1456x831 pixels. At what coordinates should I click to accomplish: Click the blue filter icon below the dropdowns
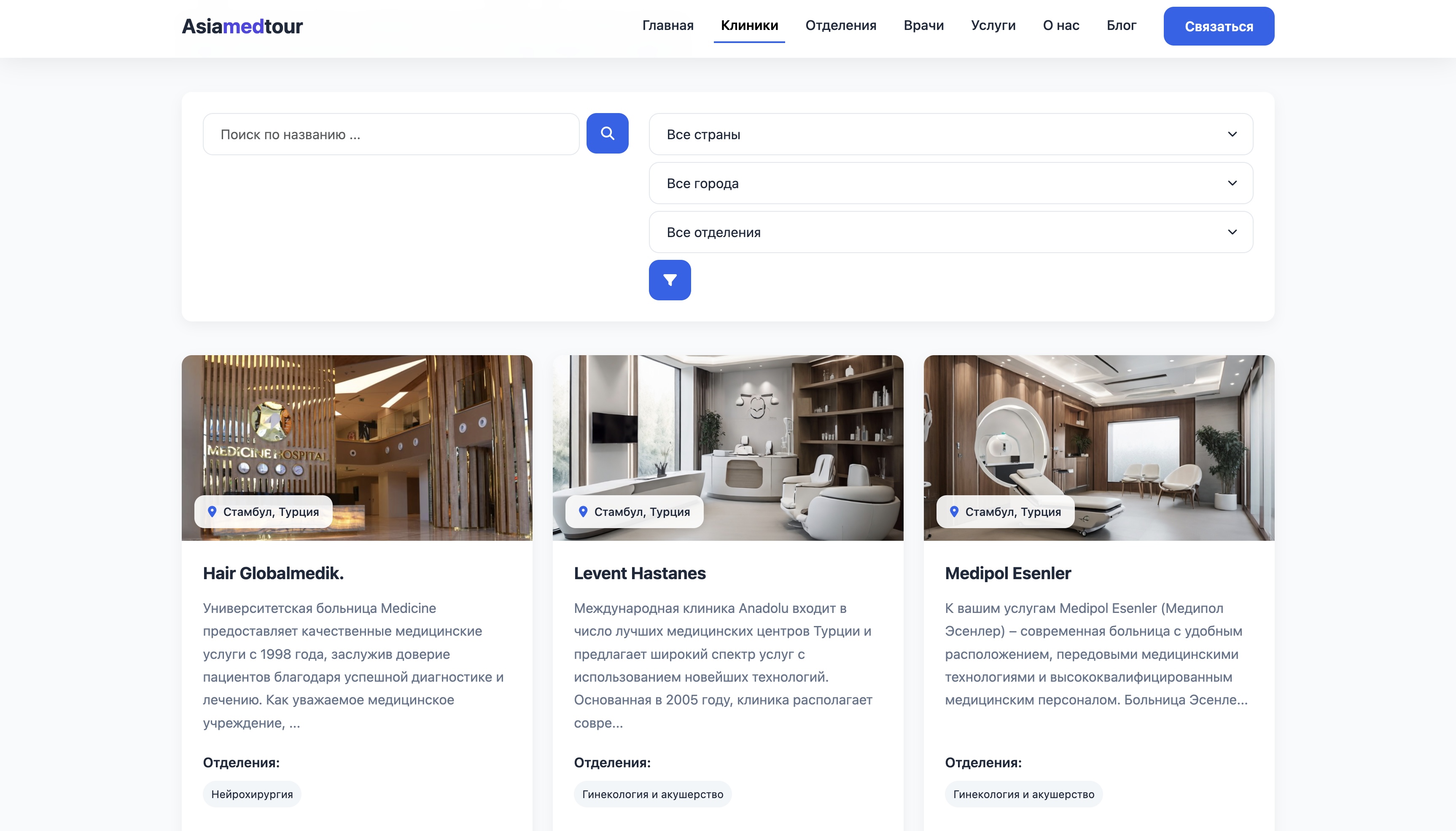pyautogui.click(x=670, y=280)
